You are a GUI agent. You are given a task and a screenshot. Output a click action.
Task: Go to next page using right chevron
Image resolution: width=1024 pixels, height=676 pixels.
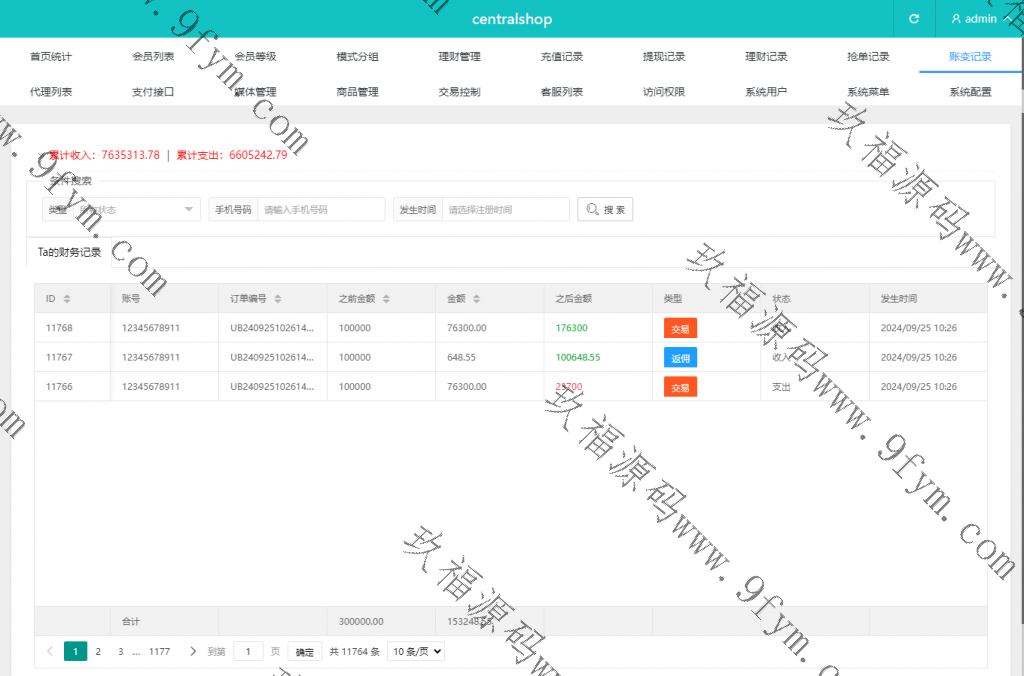(193, 651)
